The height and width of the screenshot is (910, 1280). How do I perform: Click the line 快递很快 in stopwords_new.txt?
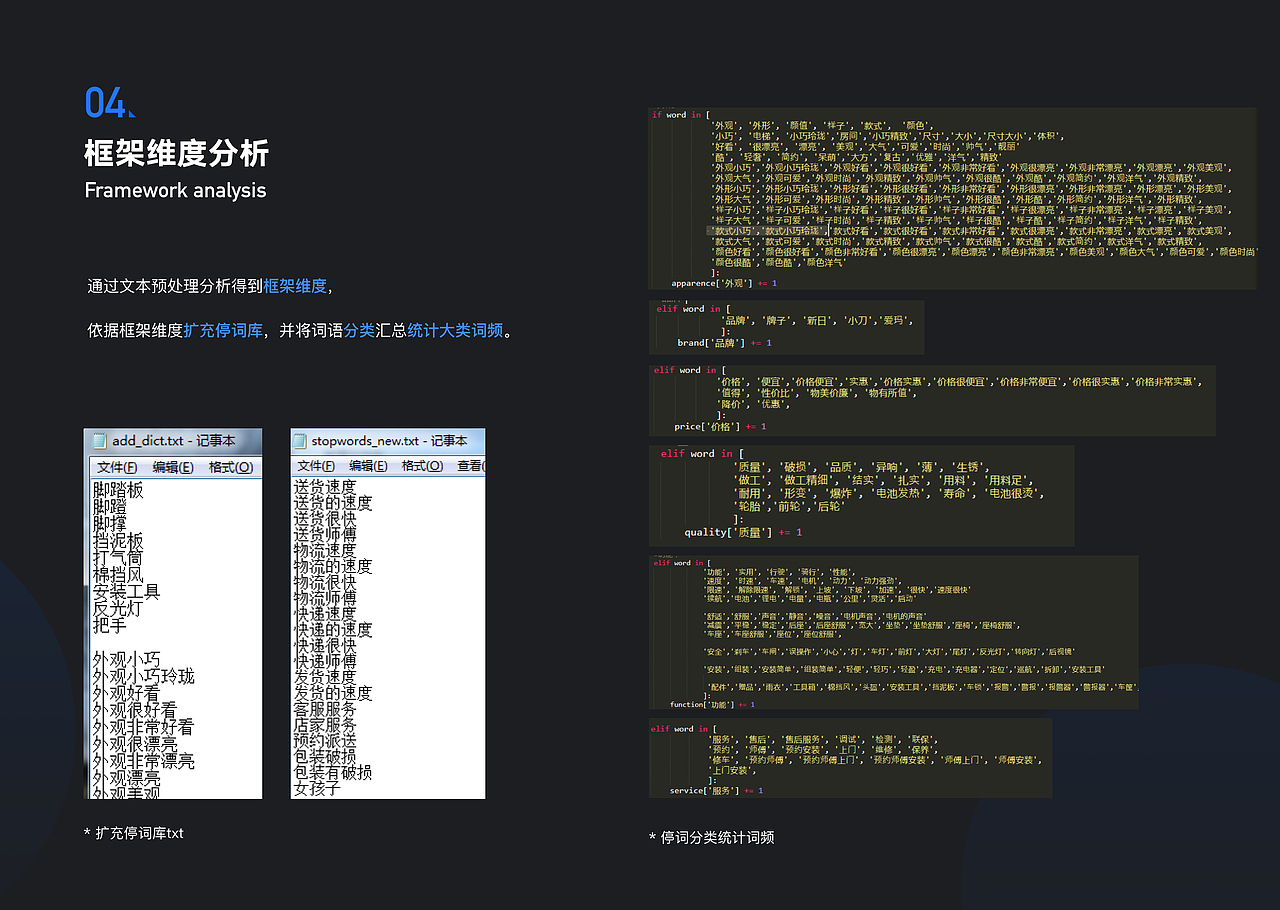324,646
